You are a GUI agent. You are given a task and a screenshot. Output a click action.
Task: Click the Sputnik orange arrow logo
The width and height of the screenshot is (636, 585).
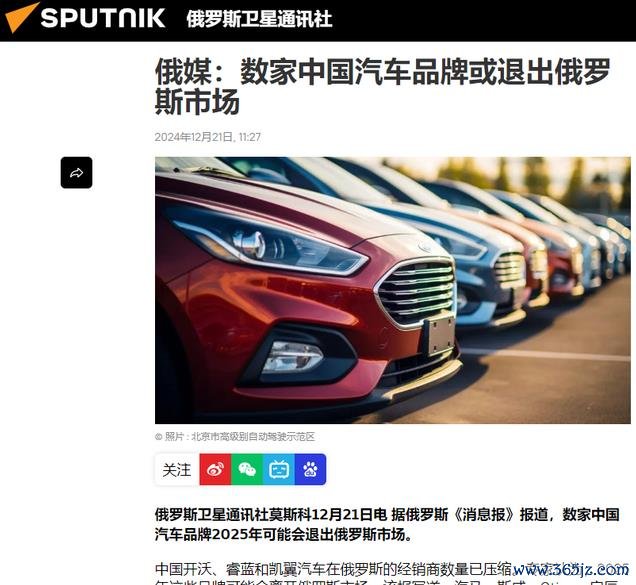tap(21, 17)
